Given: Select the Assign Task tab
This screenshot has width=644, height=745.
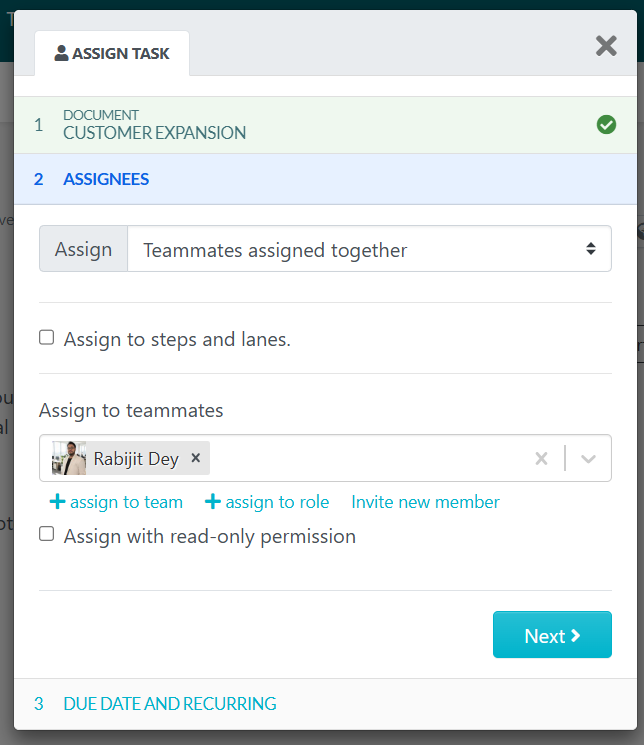Looking at the screenshot, I should pyautogui.click(x=112, y=54).
